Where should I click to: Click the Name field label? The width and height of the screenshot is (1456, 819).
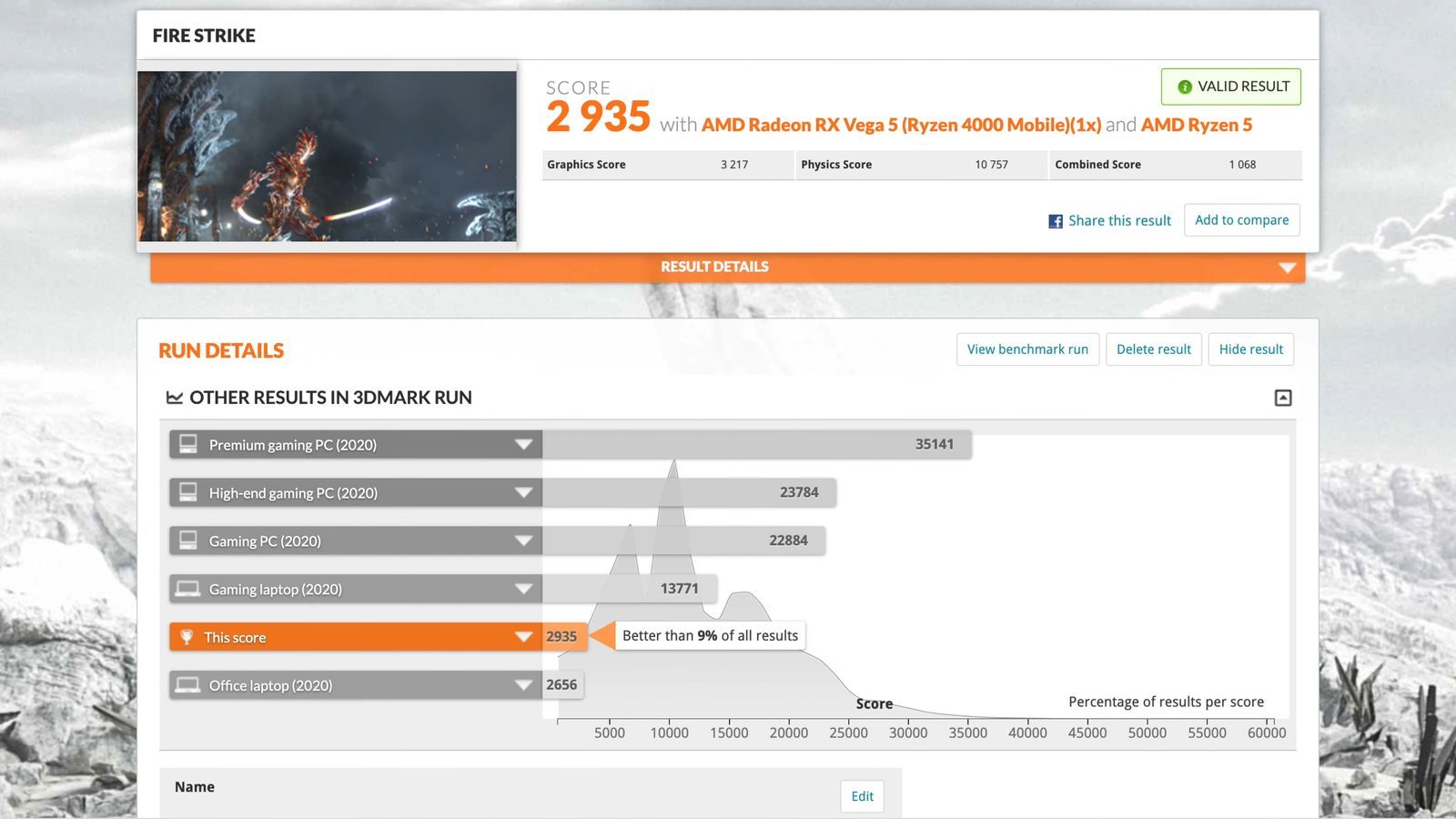coord(195,787)
